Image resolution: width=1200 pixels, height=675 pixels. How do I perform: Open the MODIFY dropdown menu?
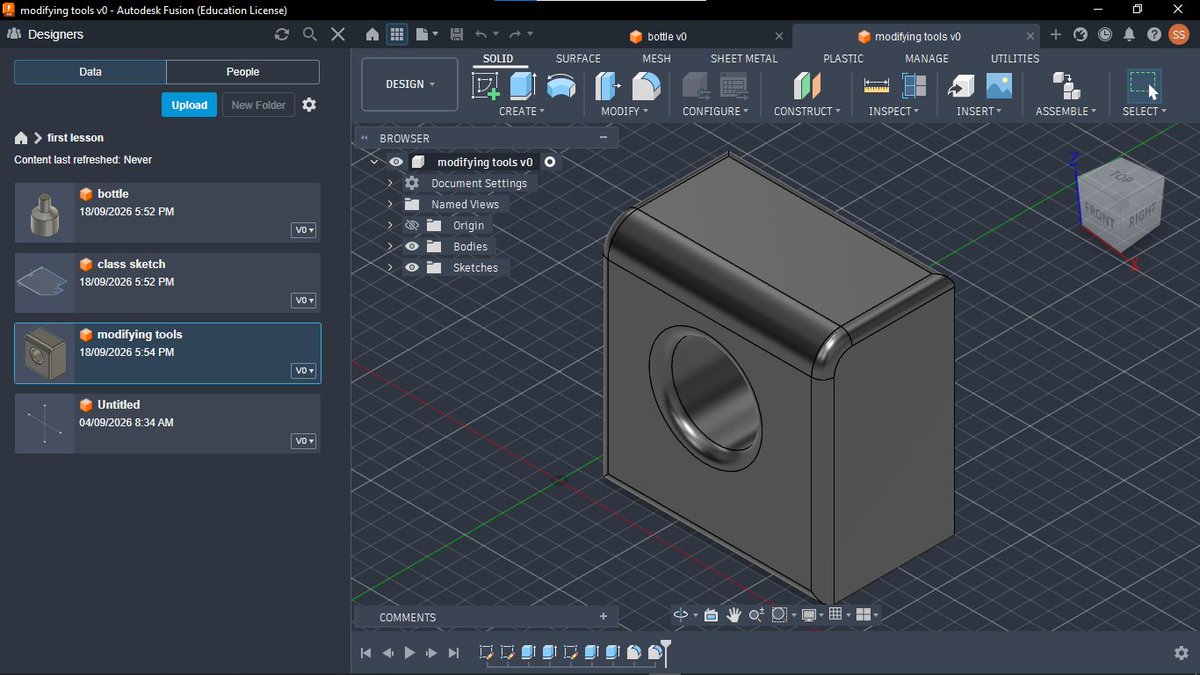[625, 111]
